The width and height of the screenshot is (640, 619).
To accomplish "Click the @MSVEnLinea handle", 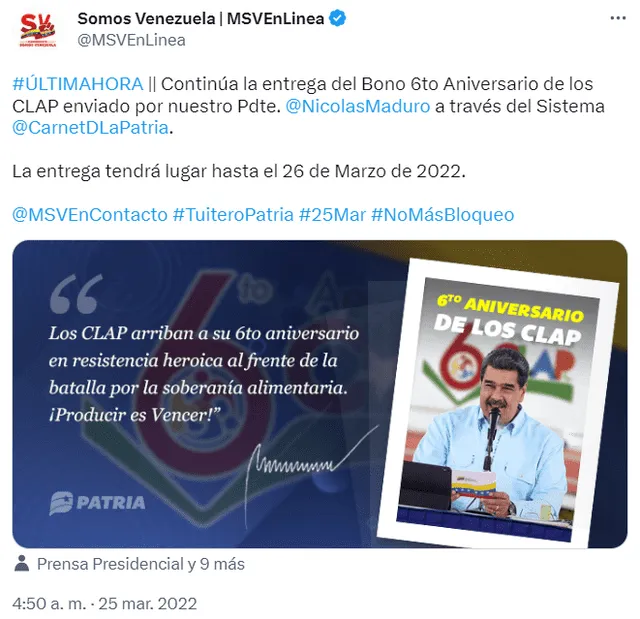I will (x=131, y=40).
